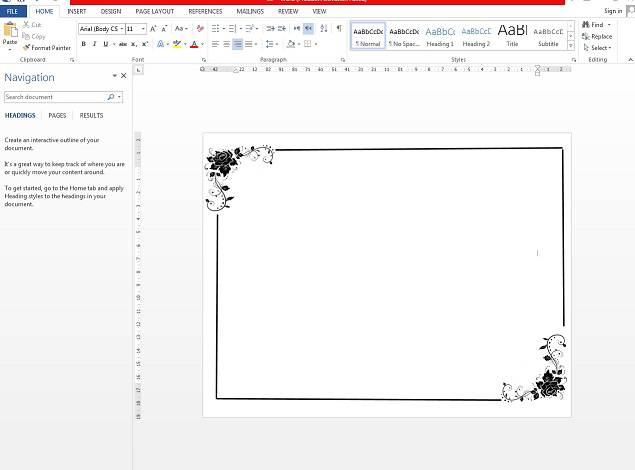Image resolution: width=635 pixels, height=470 pixels.
Task: Open multilevel list menu
Action: pyautogui.click(x=251, y=28)
